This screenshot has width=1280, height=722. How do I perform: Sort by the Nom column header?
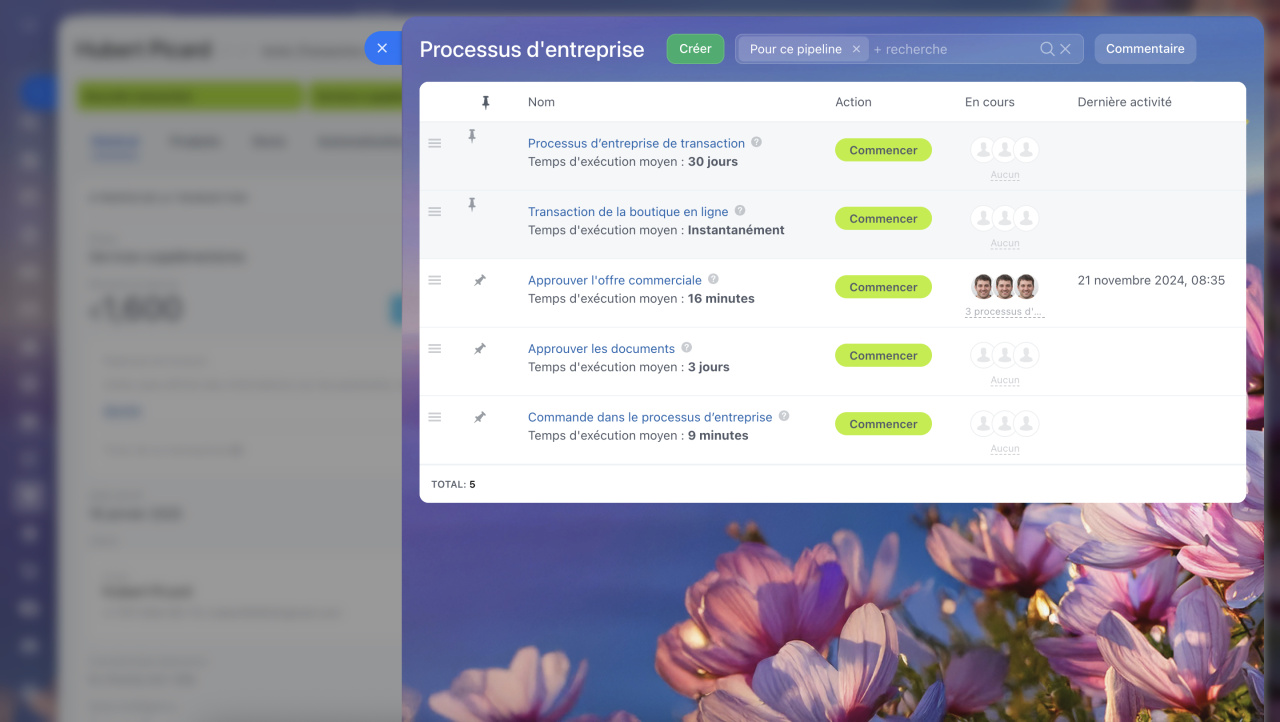click(541, 102)
